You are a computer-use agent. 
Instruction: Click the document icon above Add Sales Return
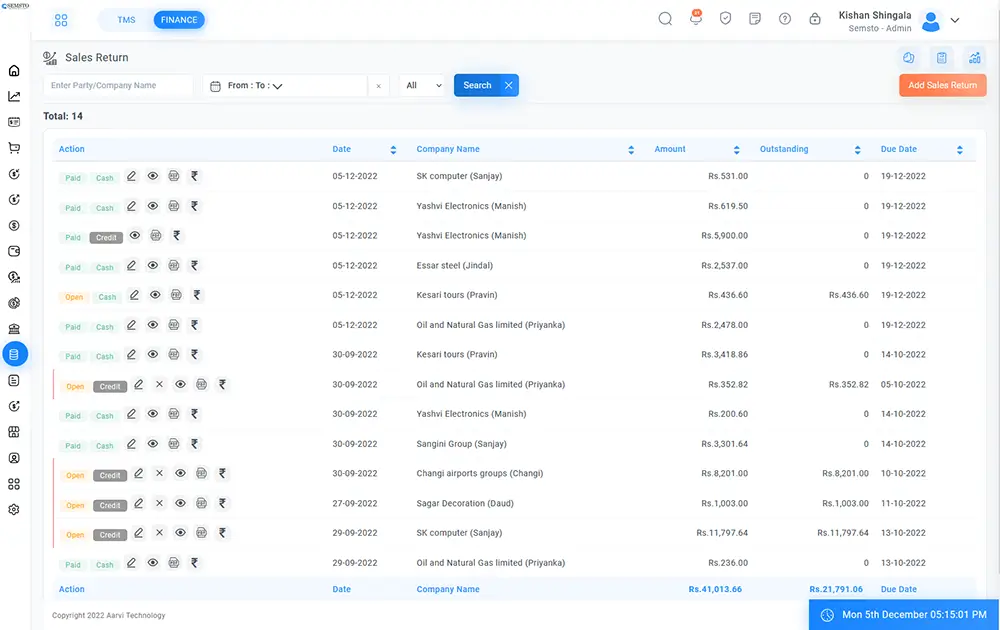pos(941,58)
